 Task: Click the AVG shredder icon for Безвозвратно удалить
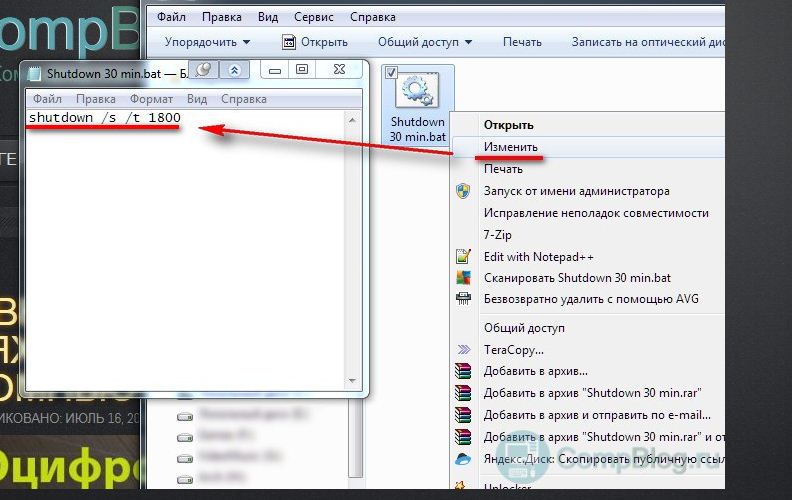coord(463,299)
